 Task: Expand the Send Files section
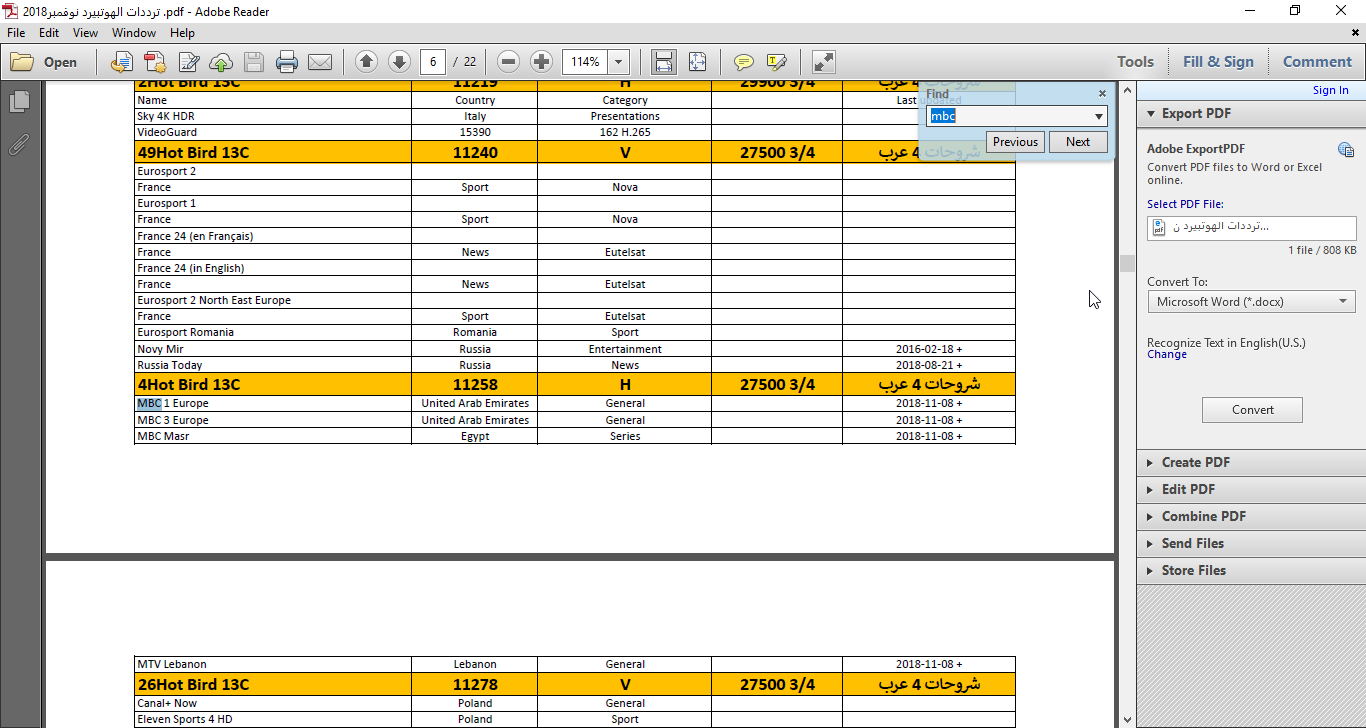[1251, 543]
